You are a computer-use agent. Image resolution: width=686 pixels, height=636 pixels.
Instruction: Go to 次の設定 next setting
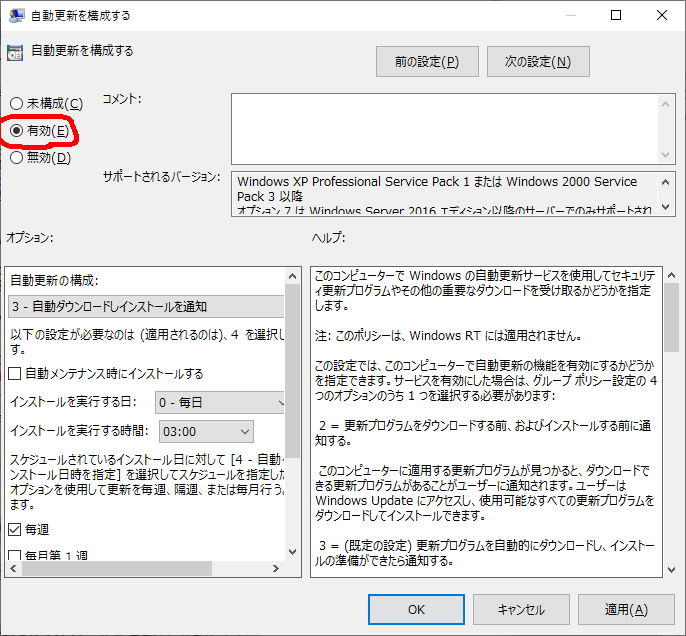[537, 62]
